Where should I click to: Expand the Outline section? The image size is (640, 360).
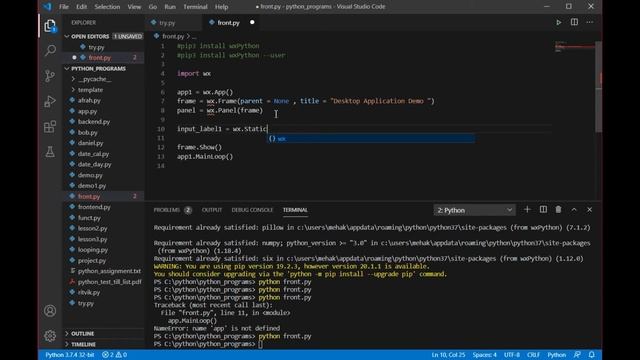click(82, 333)
